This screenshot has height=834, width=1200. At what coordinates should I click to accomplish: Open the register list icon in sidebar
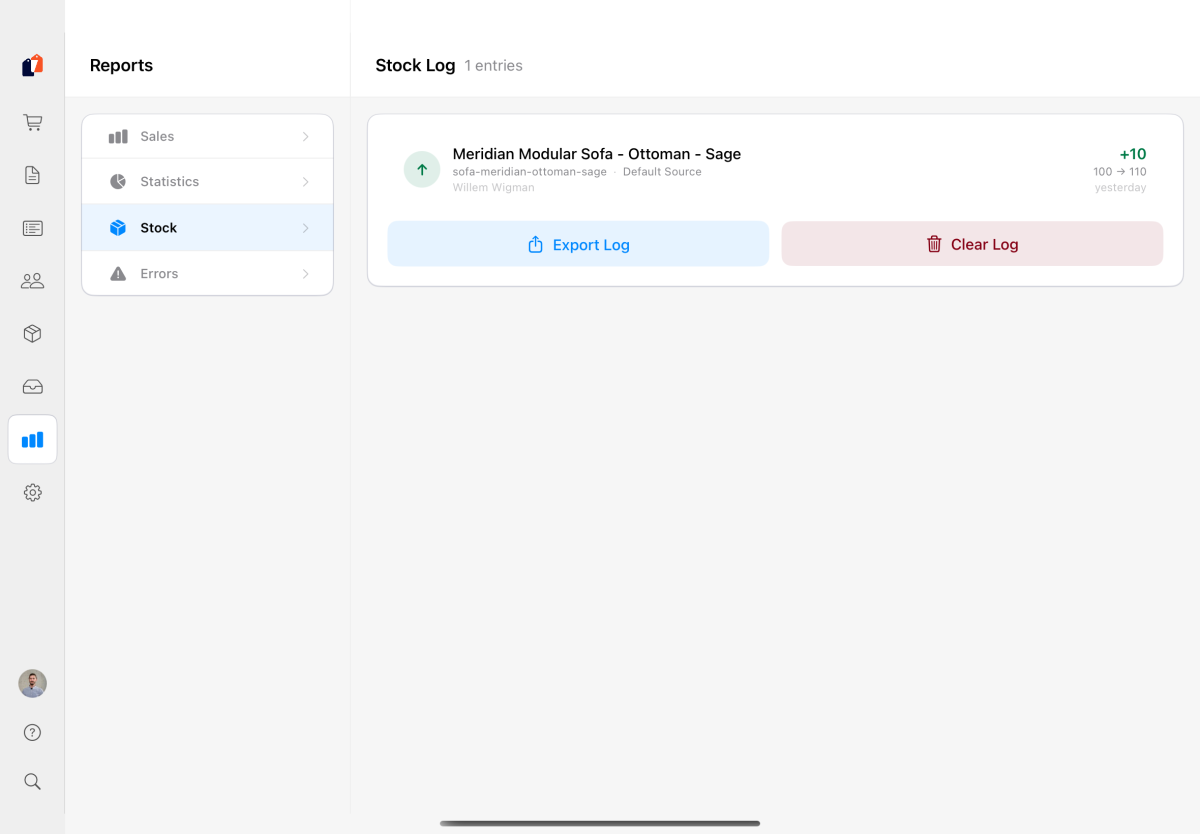(32, 228)
